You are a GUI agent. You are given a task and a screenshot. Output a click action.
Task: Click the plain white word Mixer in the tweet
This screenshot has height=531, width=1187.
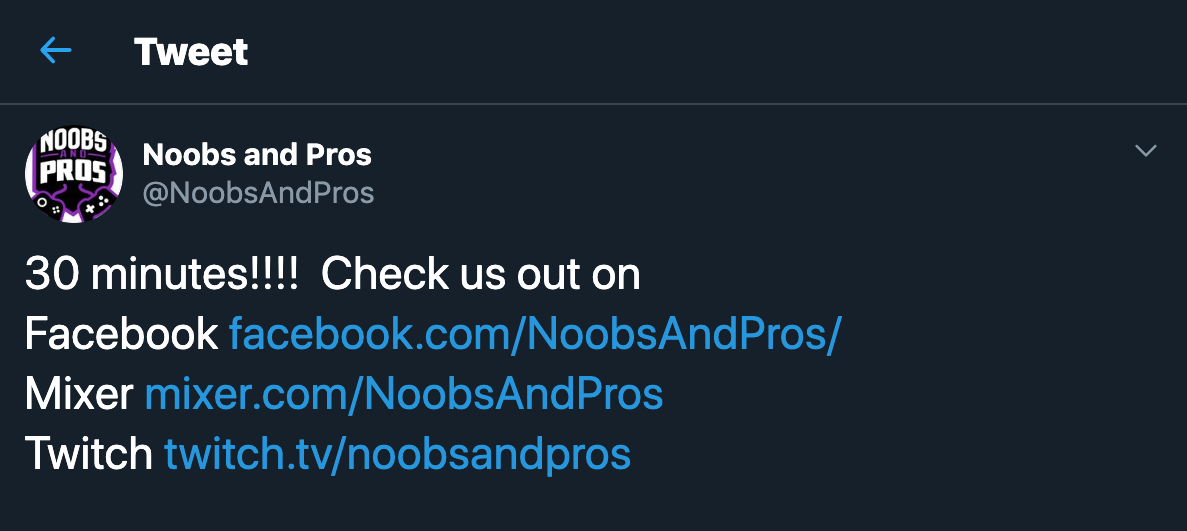point(79,394)
